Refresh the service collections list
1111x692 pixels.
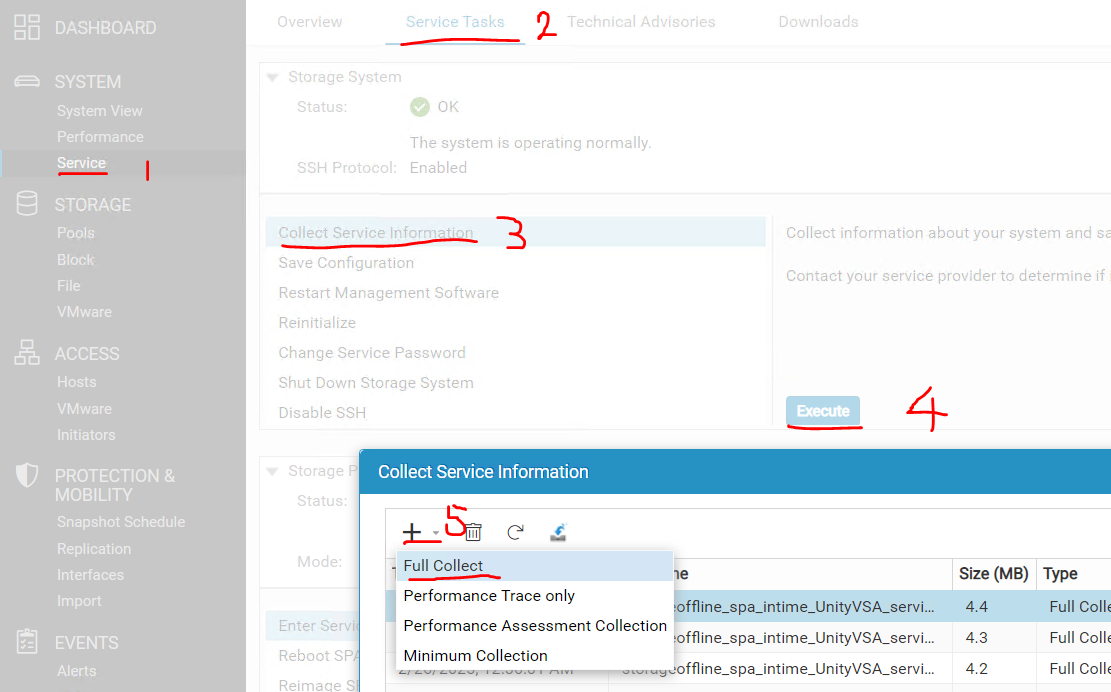(x=515, y=532)
